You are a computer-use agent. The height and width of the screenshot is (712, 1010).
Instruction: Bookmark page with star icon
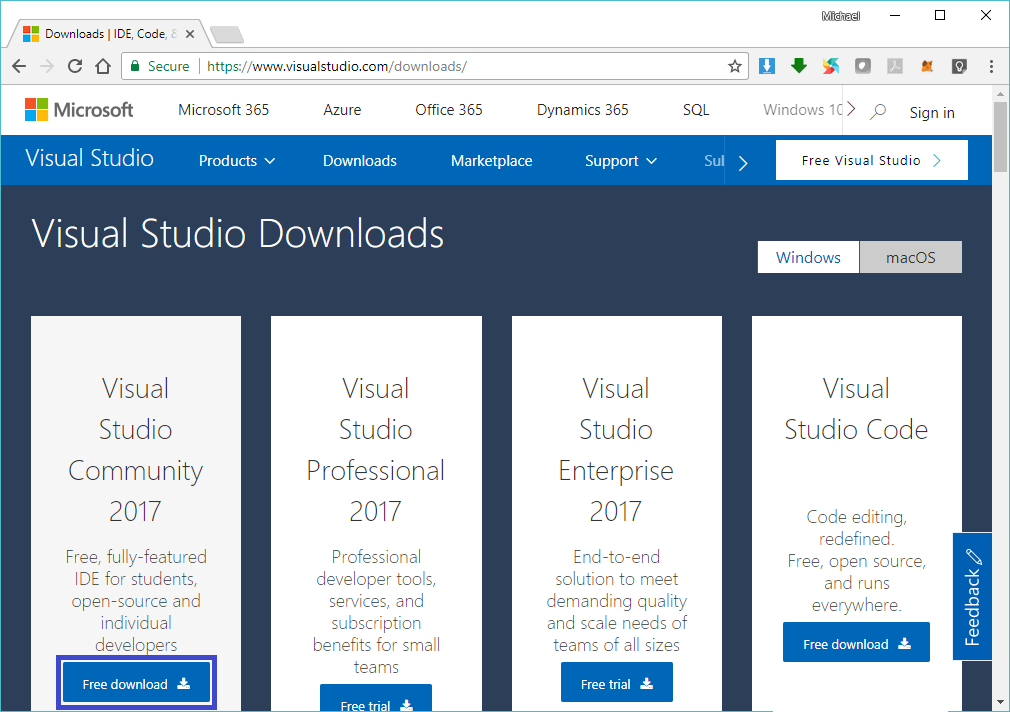(x=734, y=66)
